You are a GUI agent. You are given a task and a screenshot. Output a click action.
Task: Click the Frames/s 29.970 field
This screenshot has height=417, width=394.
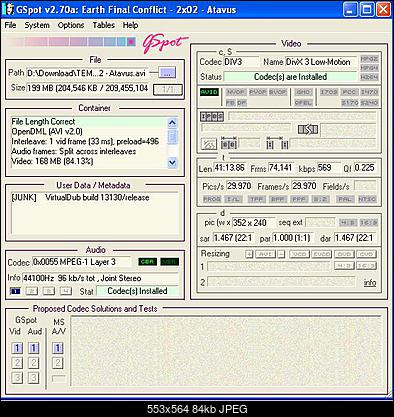[304, 186]
